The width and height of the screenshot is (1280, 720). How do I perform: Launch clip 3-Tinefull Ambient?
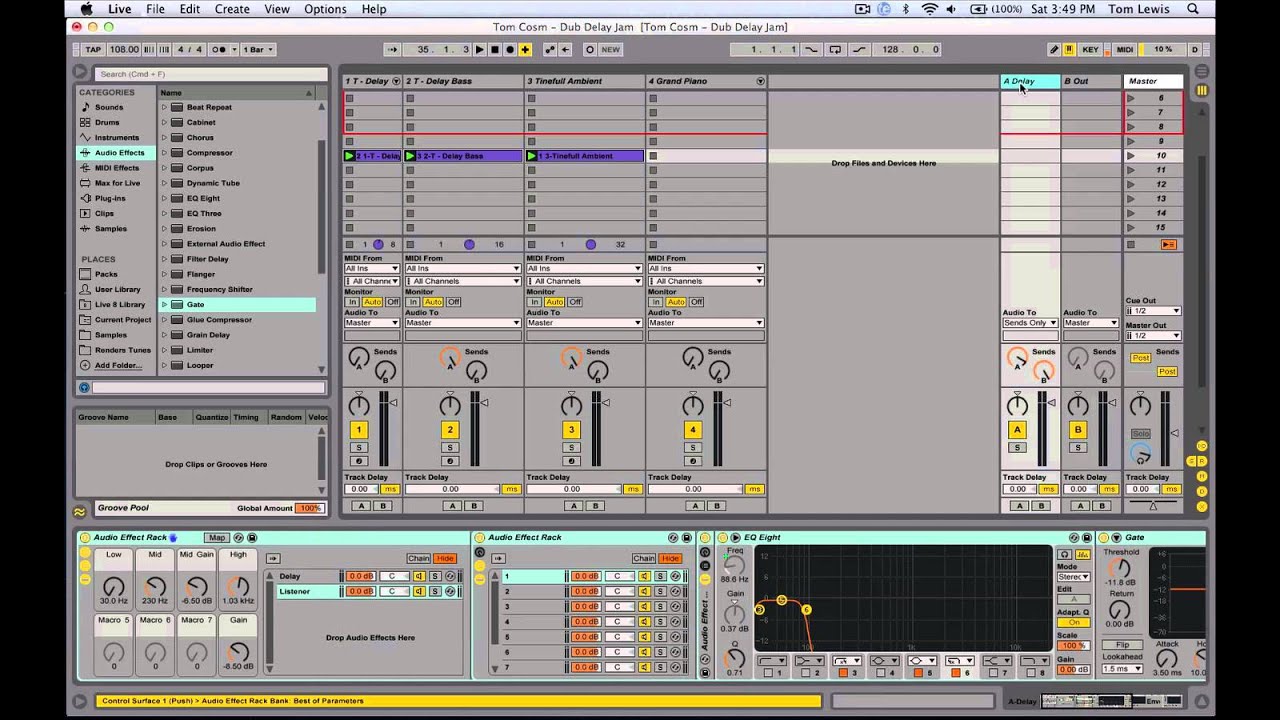[x=532, y=156]
